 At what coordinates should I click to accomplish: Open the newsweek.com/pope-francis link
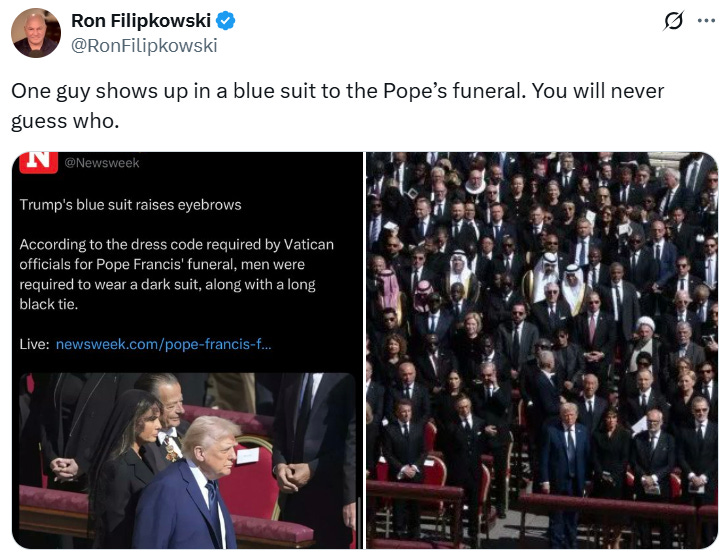(x=163, y=344)
